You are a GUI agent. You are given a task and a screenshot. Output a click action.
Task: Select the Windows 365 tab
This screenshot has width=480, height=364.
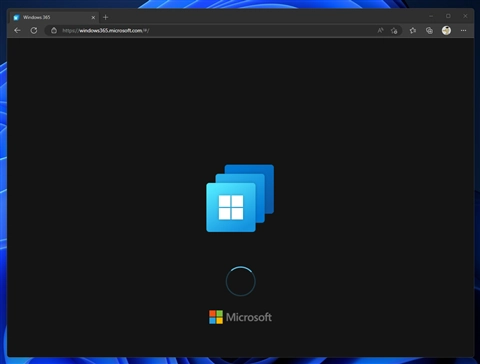(x=55, y=17)
